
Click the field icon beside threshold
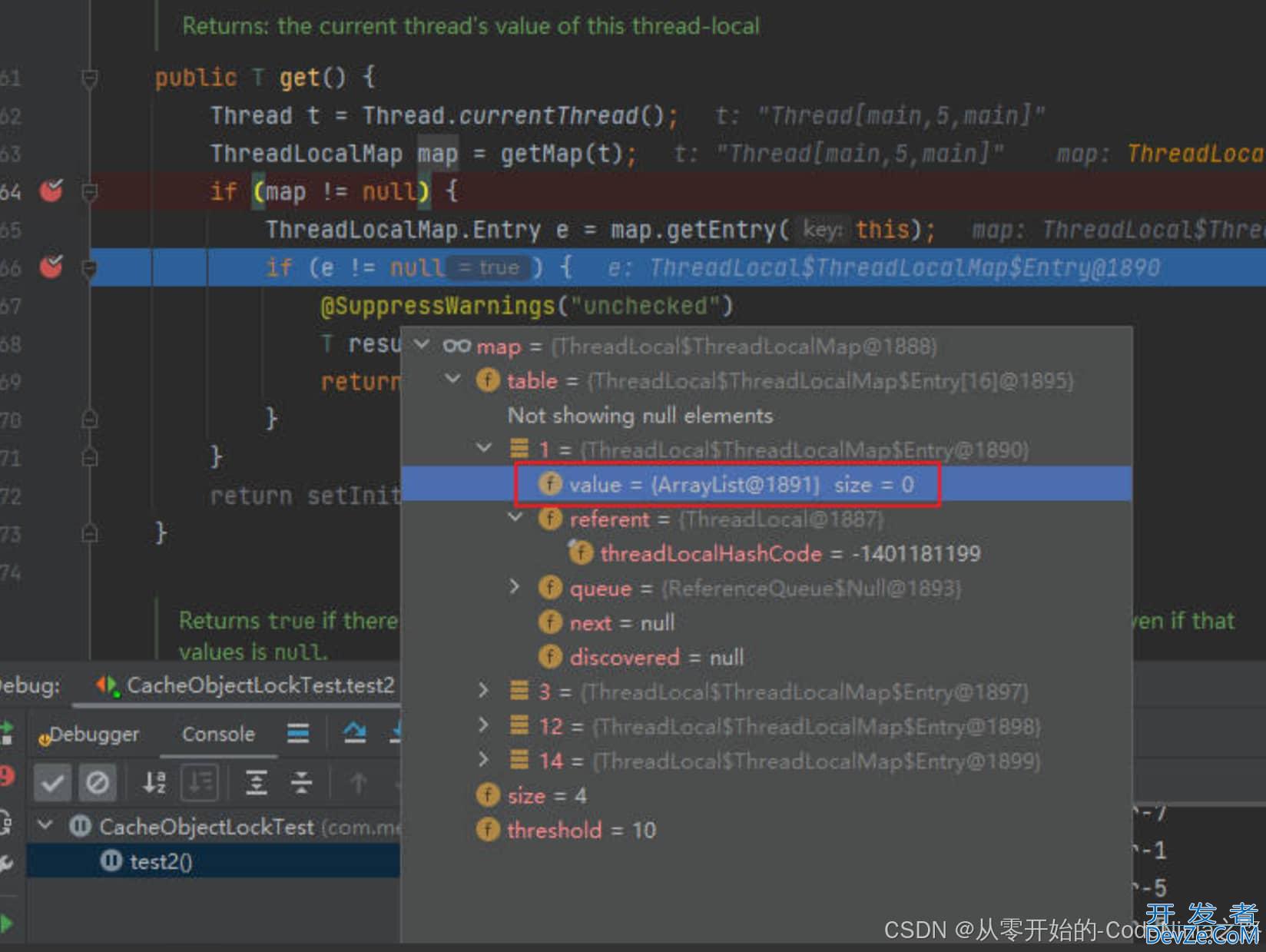click(488, 829)
